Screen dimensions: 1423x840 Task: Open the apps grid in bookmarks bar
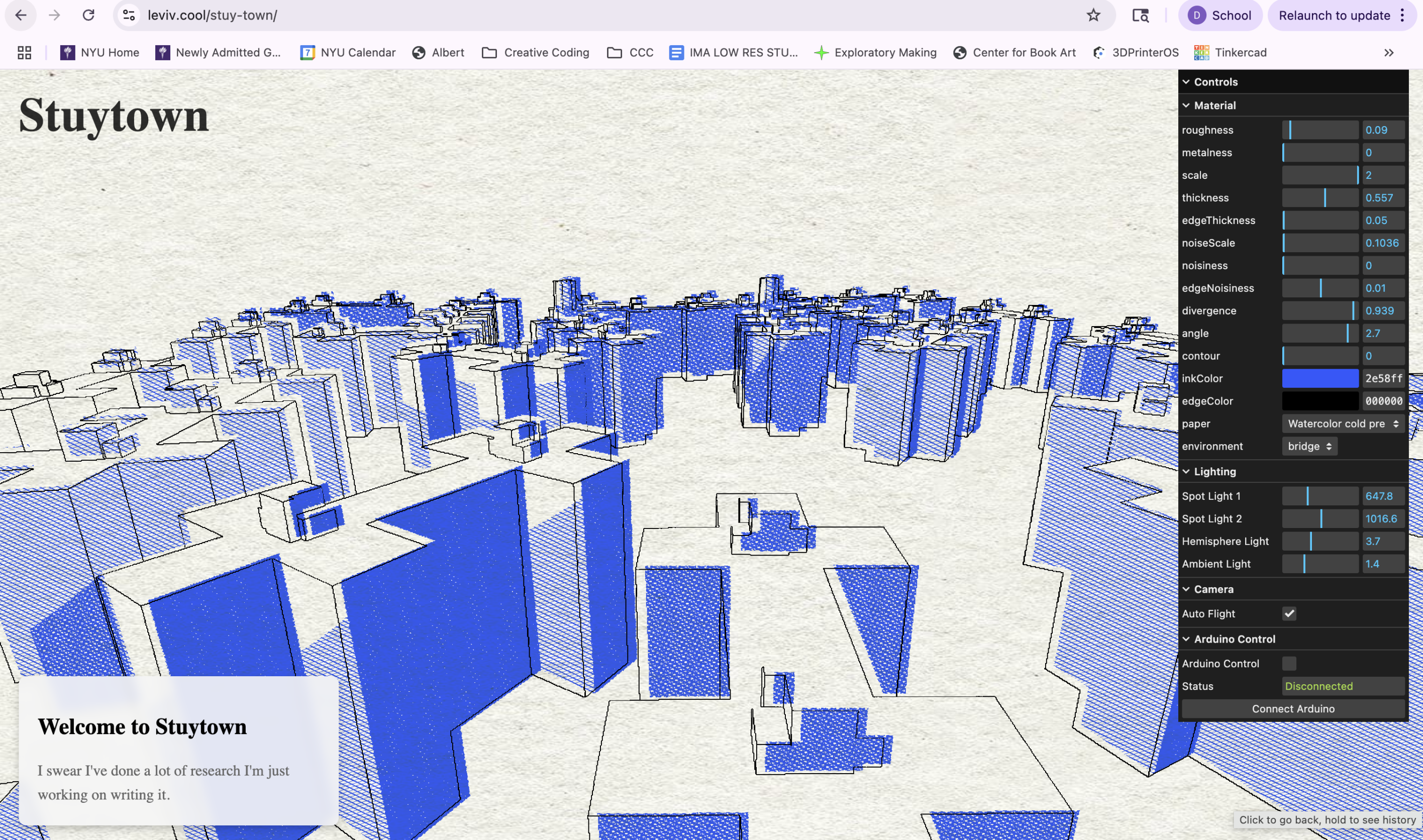(24, 53)
